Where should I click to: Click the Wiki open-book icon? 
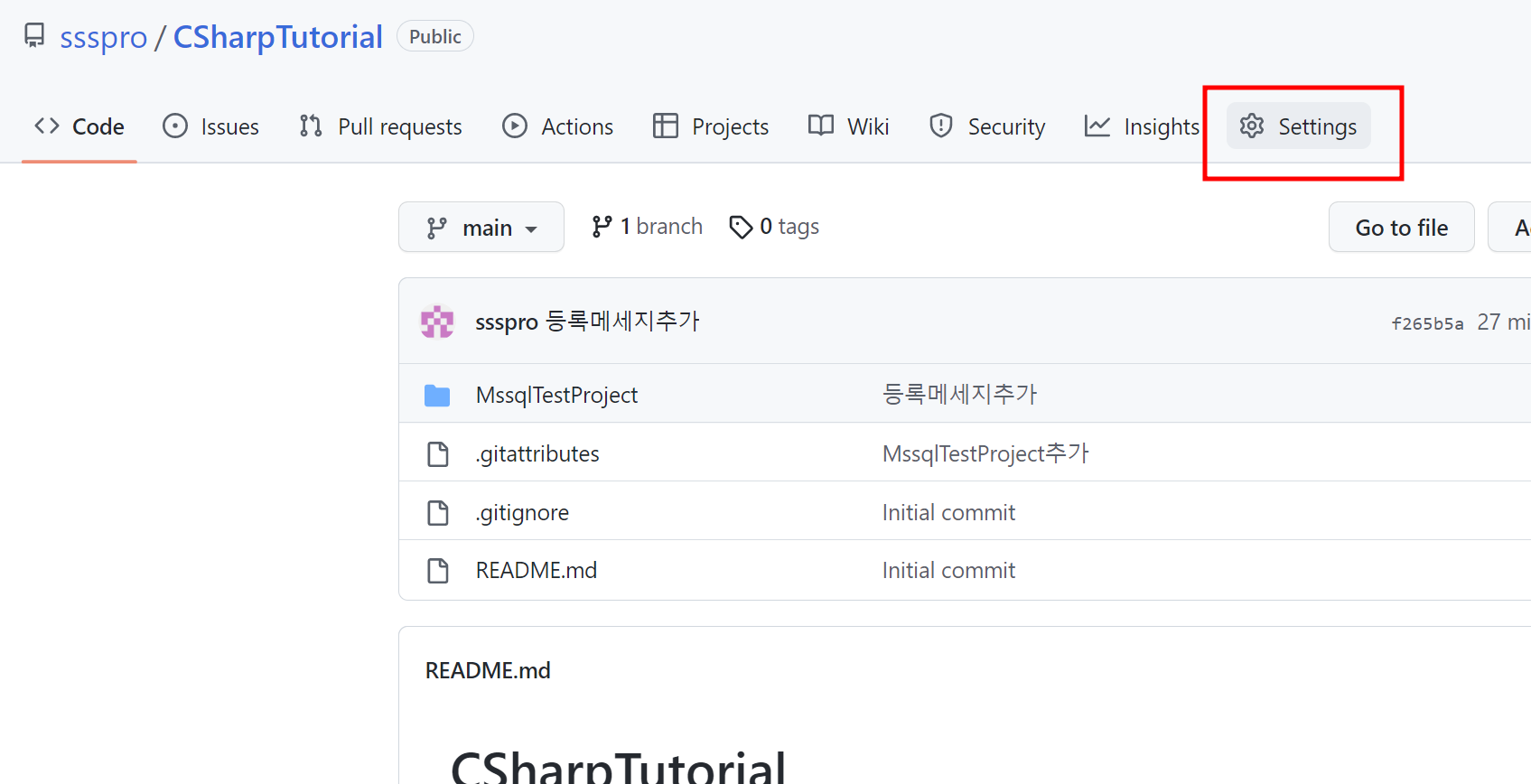(x=821, y=126)
